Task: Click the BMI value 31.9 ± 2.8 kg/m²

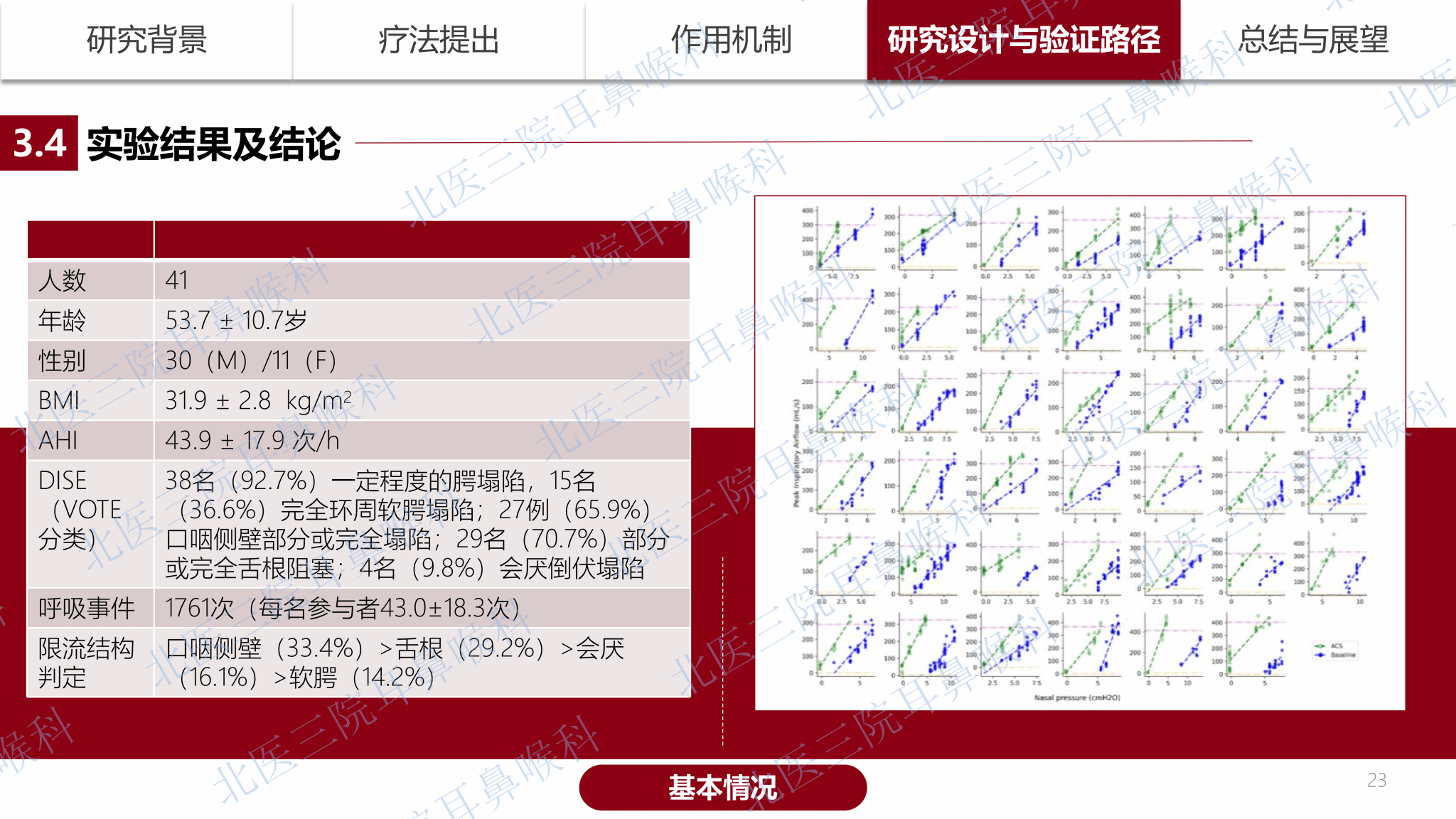Action: pos(258,400)
